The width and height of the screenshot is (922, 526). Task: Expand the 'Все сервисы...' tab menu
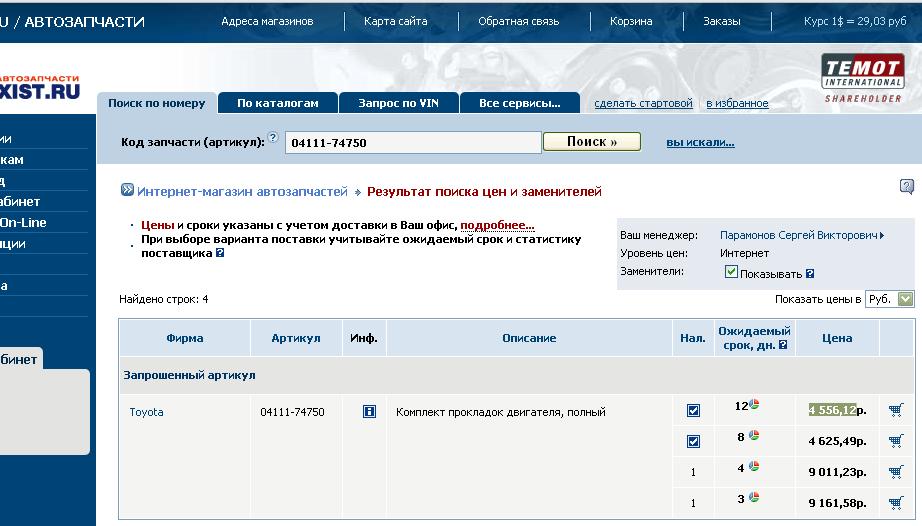tap(519, 103)
